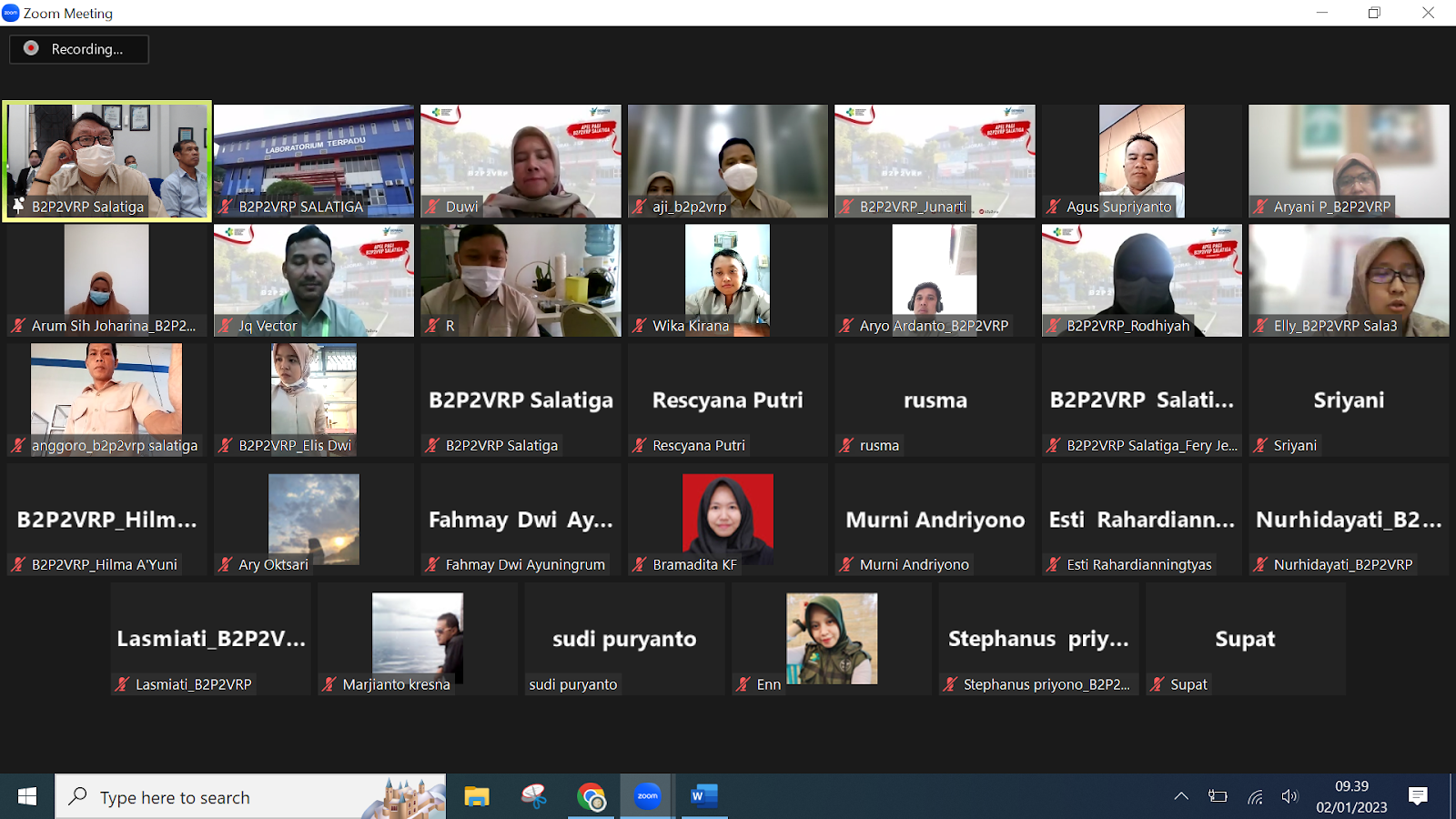Open the speaker volume tray icon
Screen dimensions: 1456x819
pyautogui.click(x=1289, y=797)
